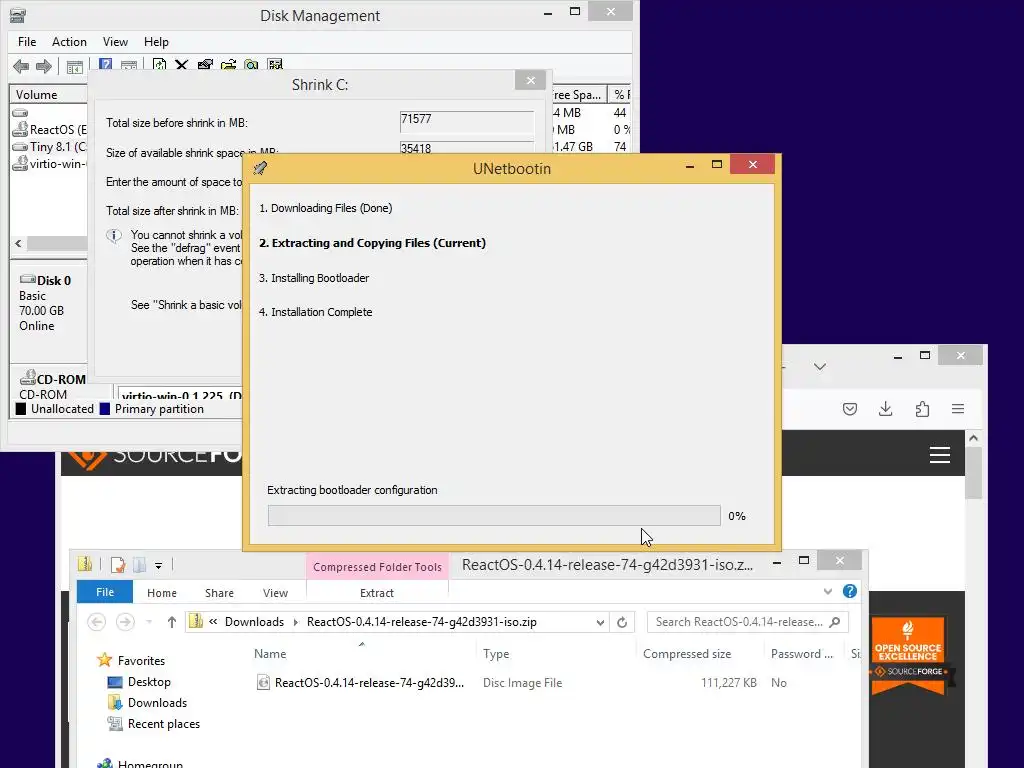The image size is (1024, 768).
Task: Click the info icon in Shrink C: dialog
Action: (x=114, y=236)
